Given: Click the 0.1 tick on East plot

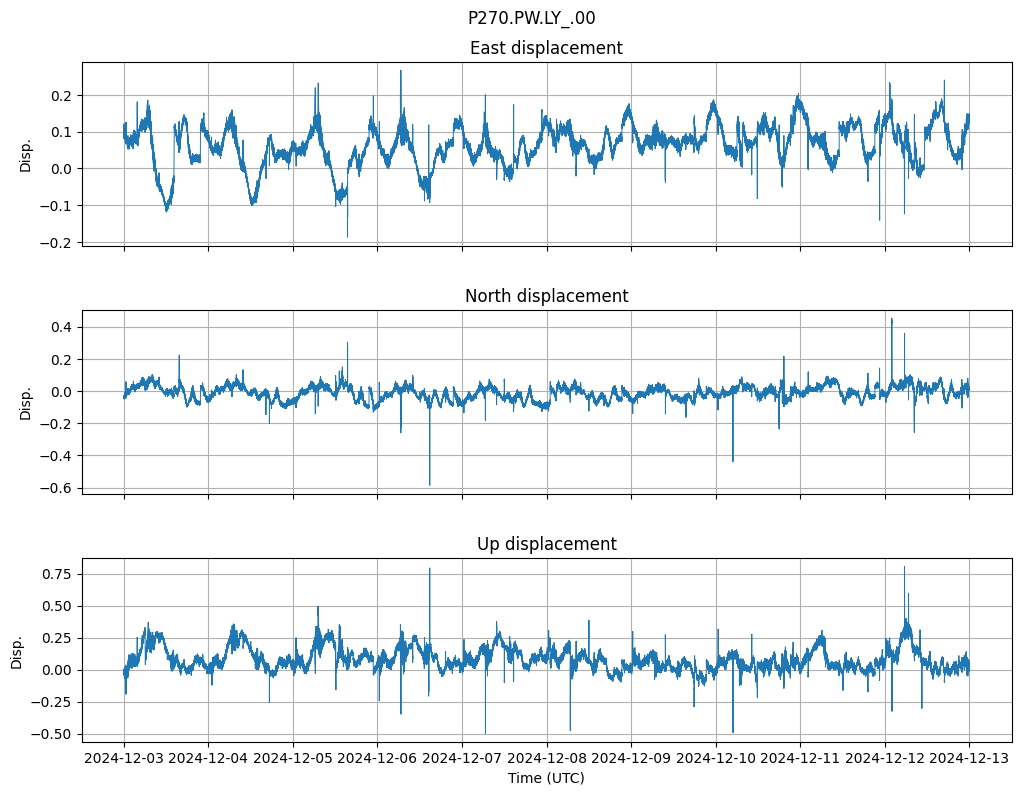Looking at the screenshot, I should (x=62, y=132).
